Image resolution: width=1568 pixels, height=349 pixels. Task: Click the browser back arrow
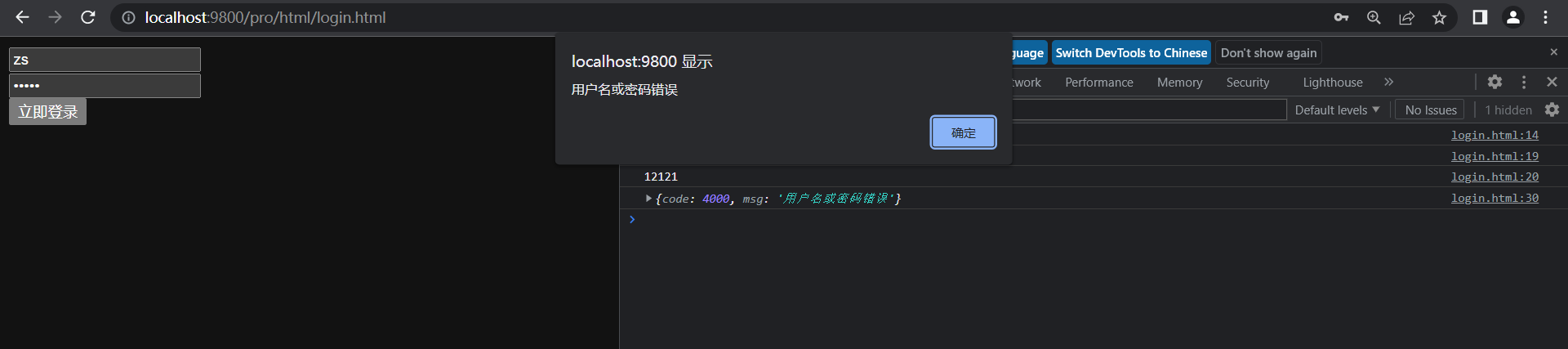pyautogui.click(x=22, y=17)
